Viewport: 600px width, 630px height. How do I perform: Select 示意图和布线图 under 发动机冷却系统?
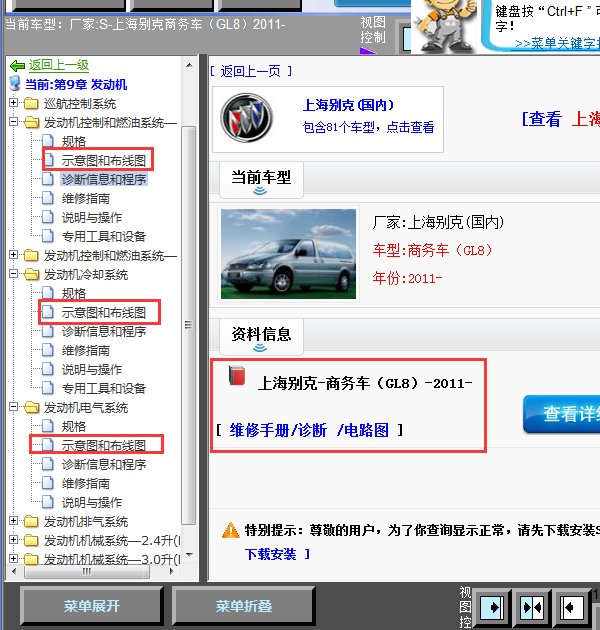tap(104, 313)
